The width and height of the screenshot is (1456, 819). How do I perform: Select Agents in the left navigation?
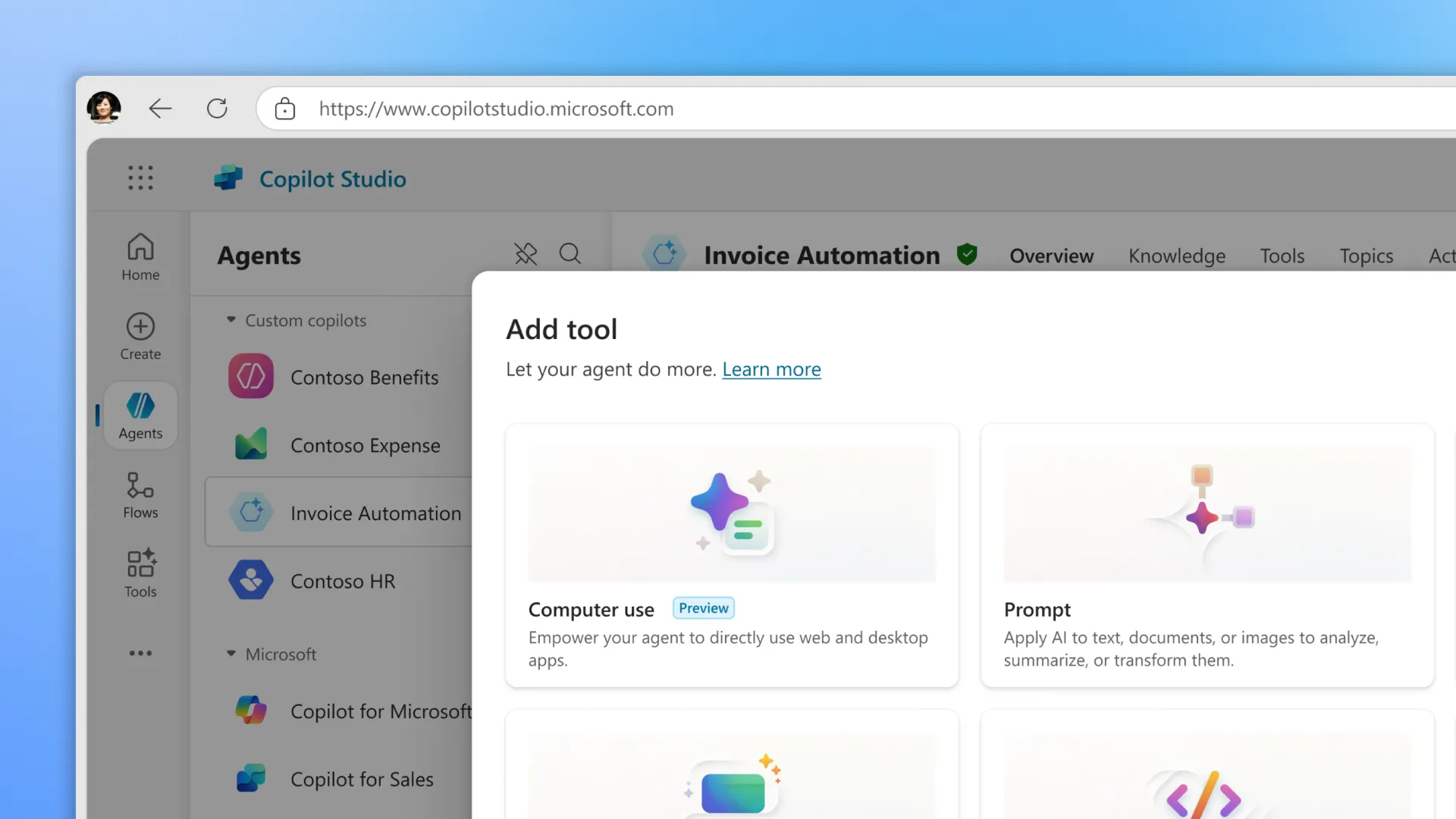pos(140,415)
